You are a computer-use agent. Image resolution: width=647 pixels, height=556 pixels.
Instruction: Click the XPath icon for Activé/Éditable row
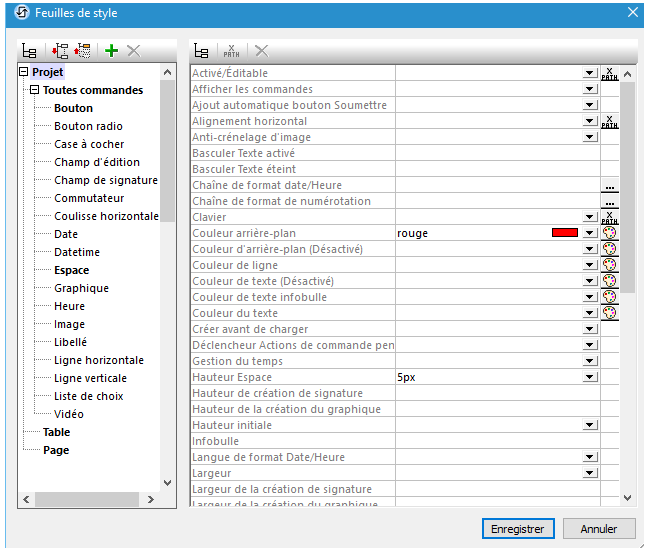[609, 73]
